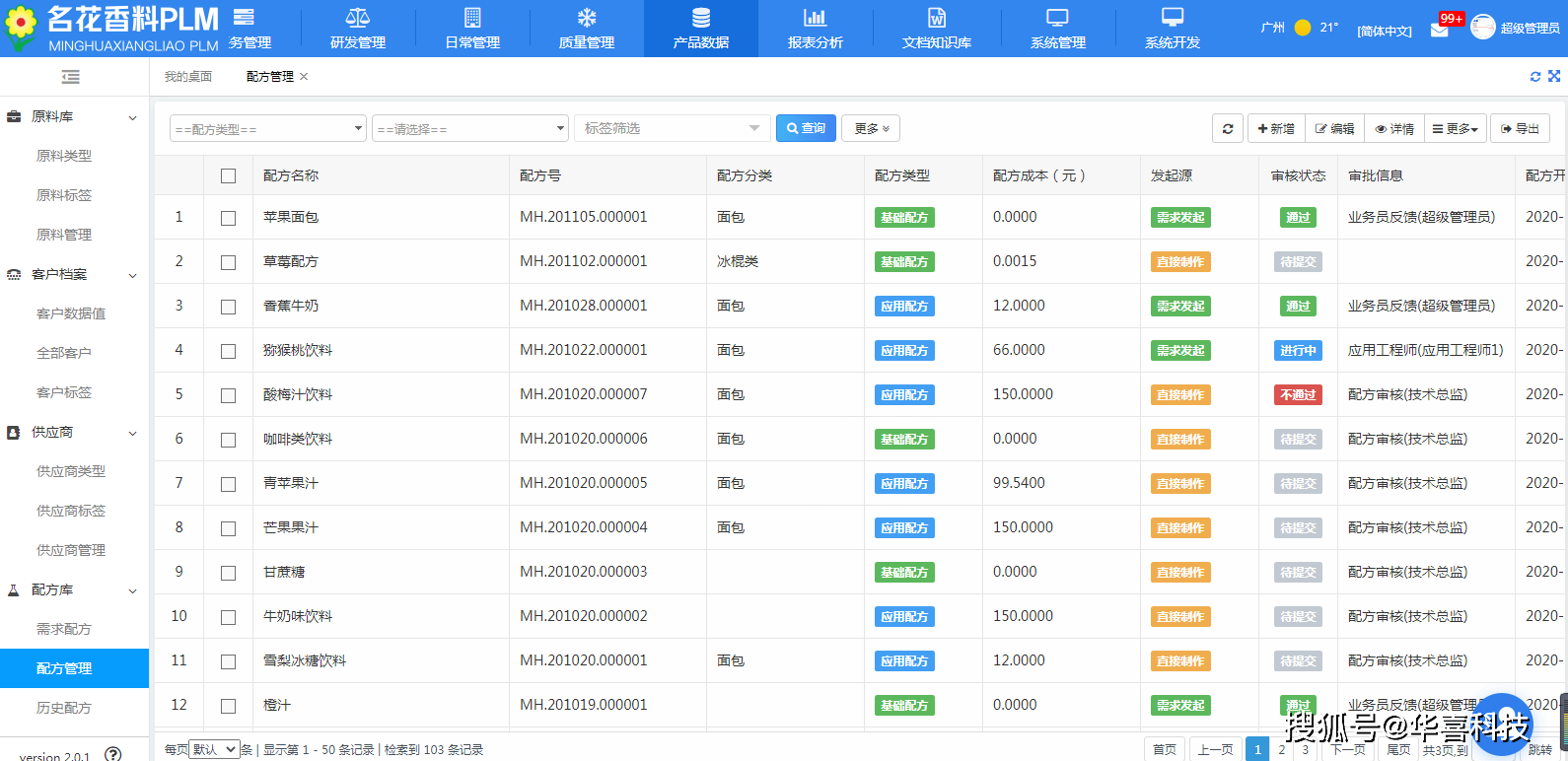Open 历史配方 in the sidebar

click(64, 708)
